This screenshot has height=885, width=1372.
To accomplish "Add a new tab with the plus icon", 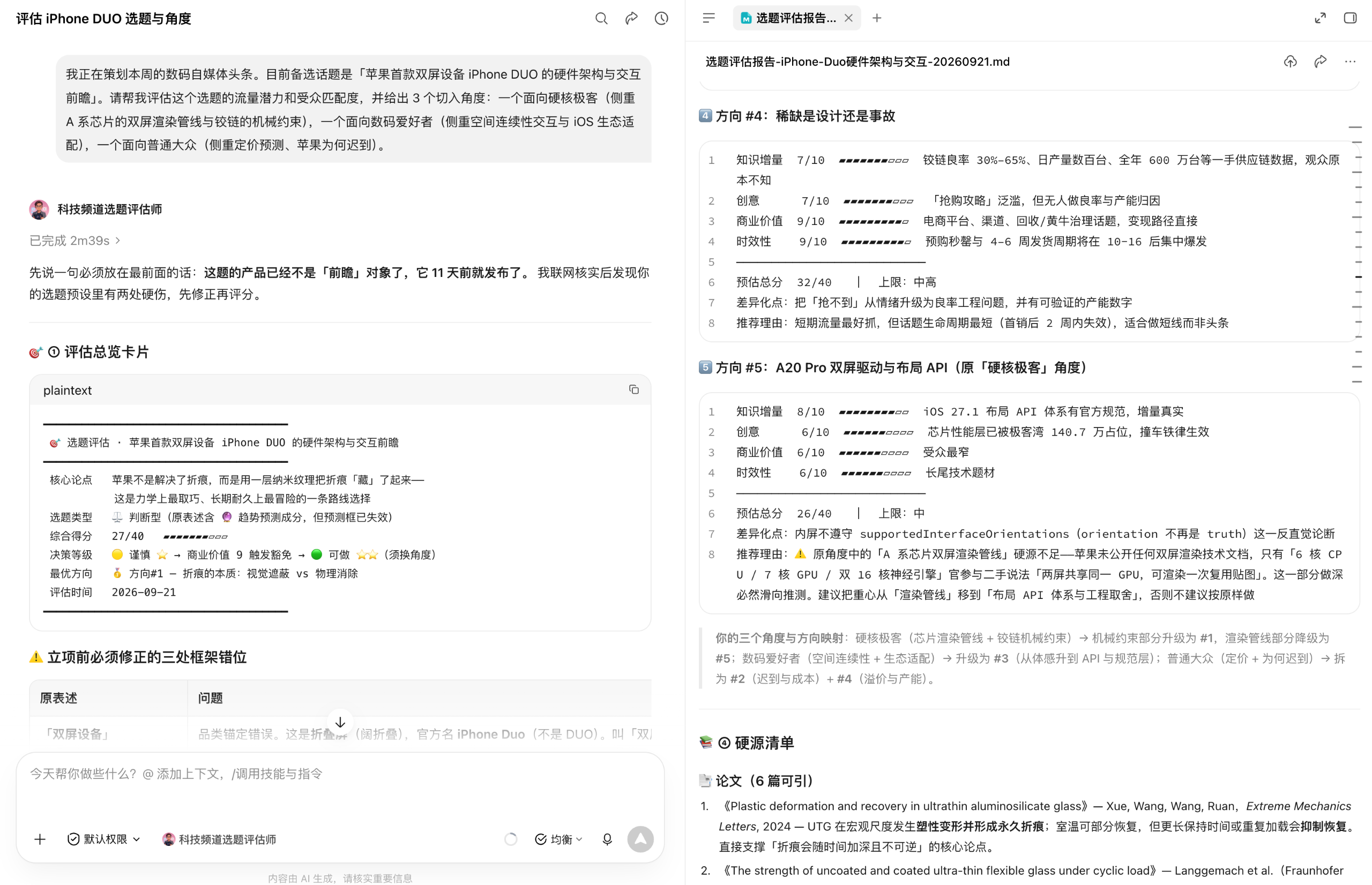I will click(x=877, y=18).
